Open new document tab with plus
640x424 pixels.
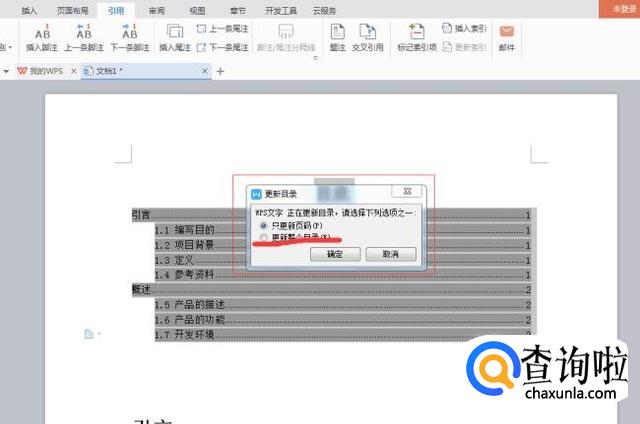click(x=221, y=71)
